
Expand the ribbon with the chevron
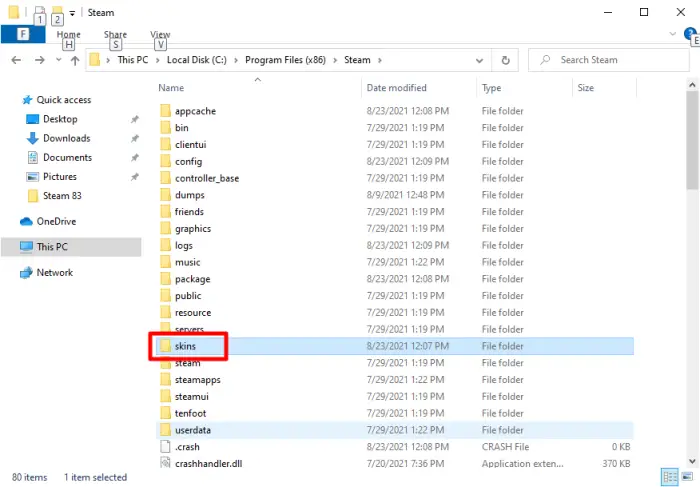pos(672,34)
